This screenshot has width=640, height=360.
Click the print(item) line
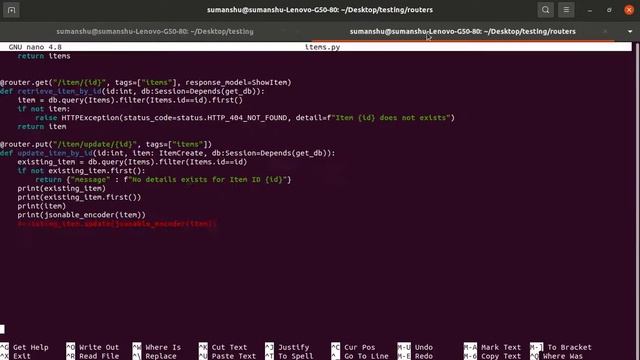(x=42, y=207)
